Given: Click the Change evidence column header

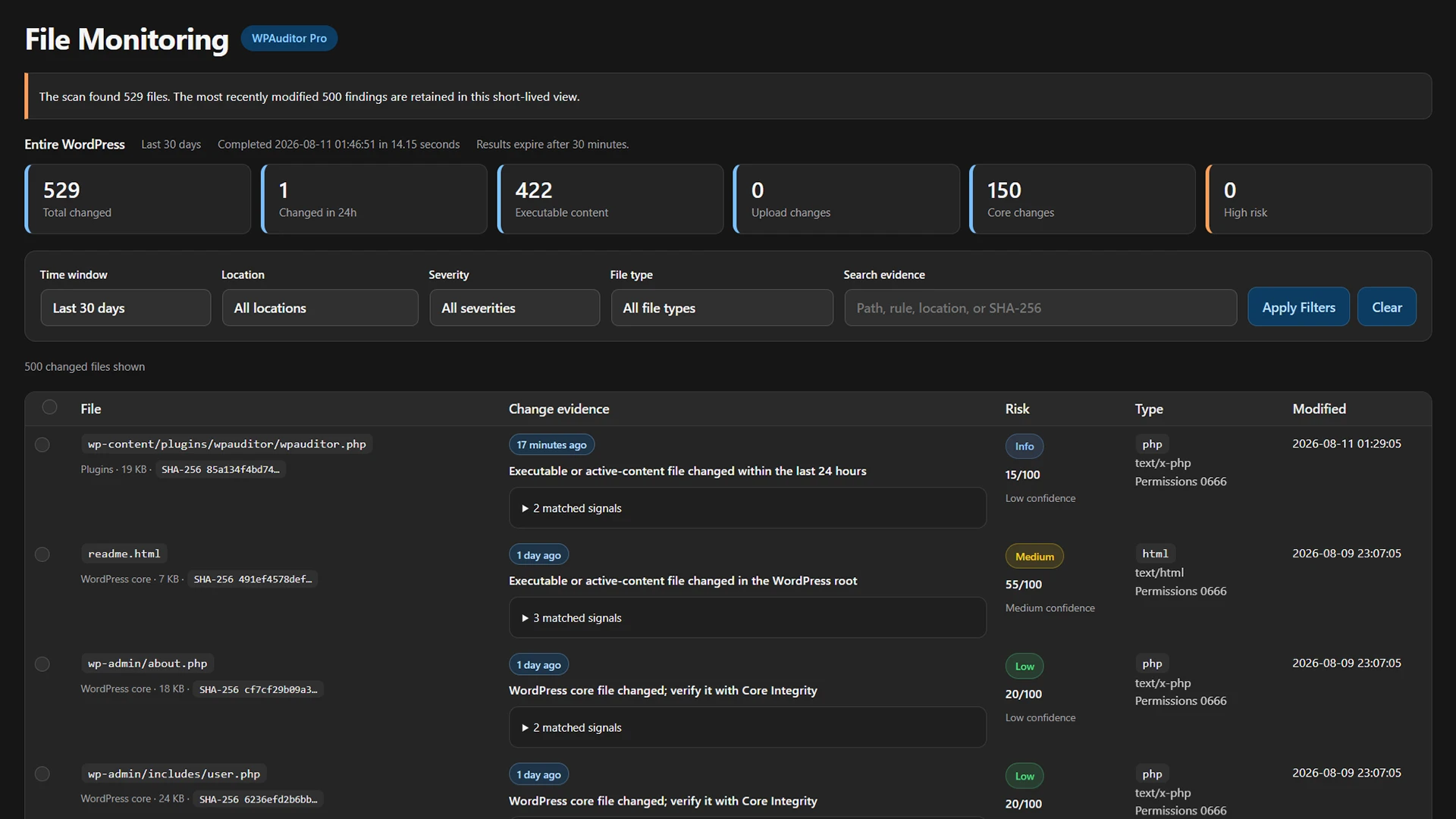Looking at the screenshot, I should tap(559, 409).
